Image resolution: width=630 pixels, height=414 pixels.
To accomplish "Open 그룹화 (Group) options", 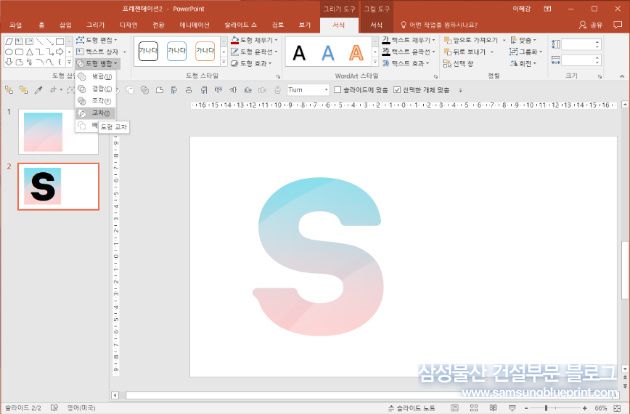I will 526,52.
